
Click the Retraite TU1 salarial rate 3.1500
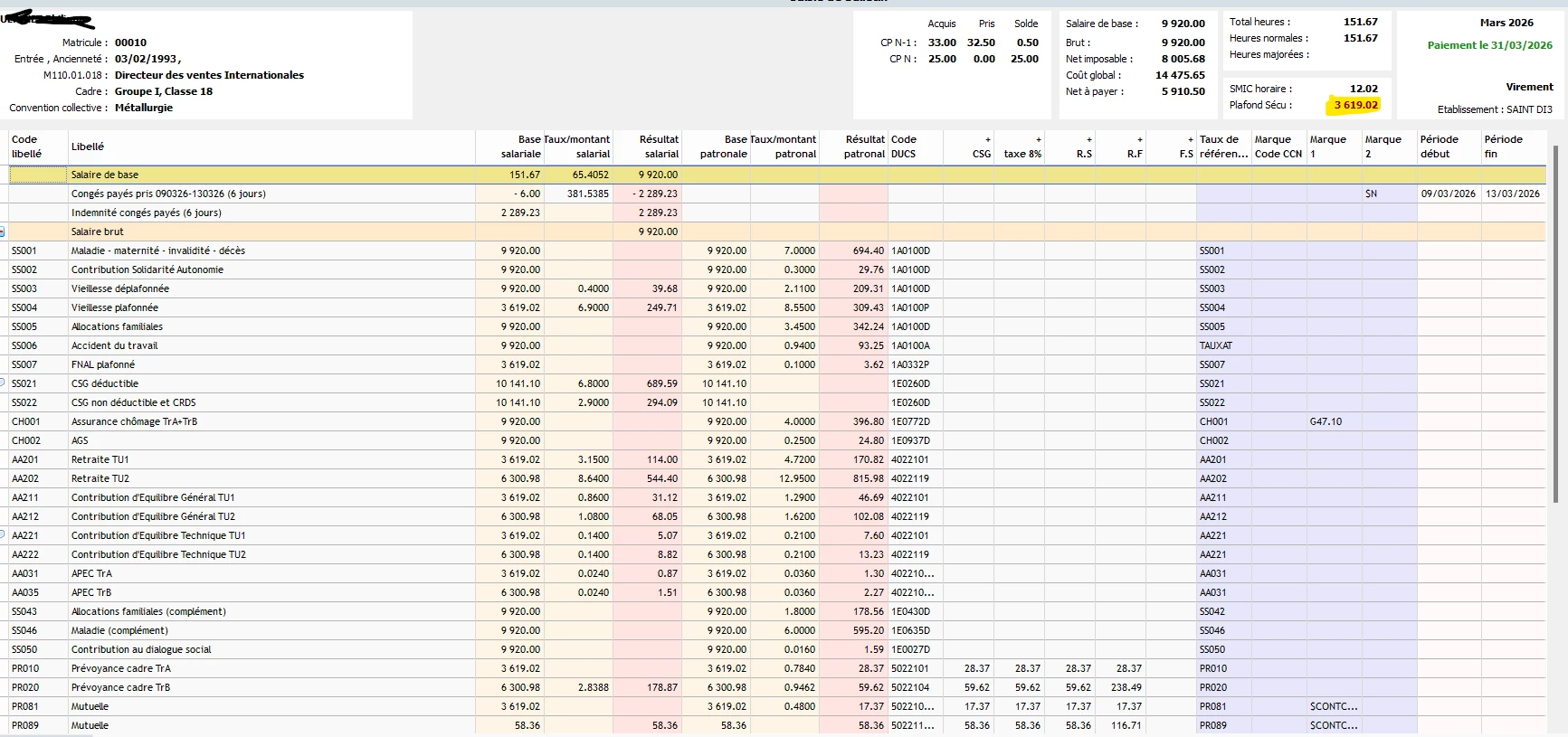[593, 459]
